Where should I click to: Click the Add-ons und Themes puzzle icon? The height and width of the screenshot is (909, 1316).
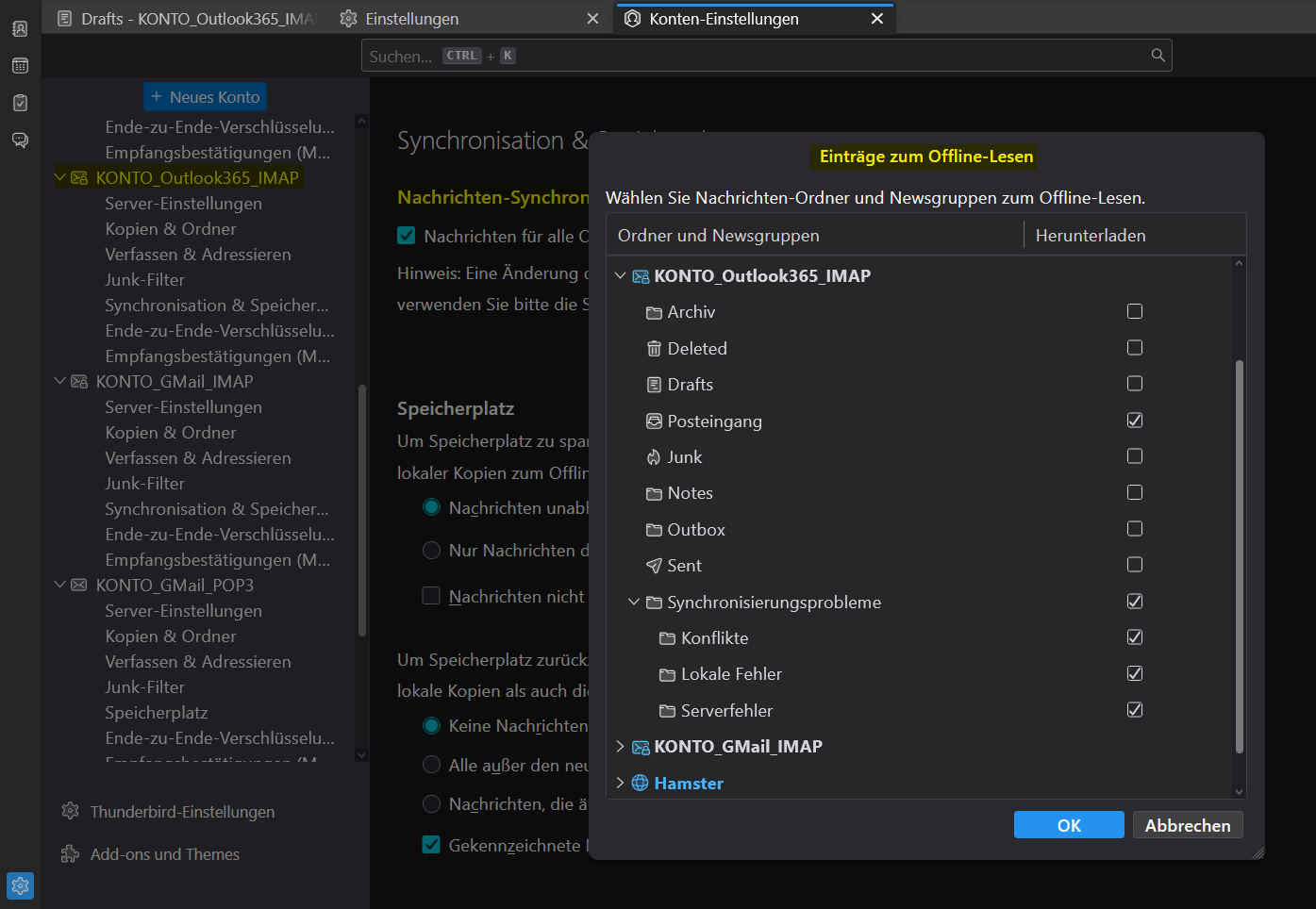[x=70, y=854]
